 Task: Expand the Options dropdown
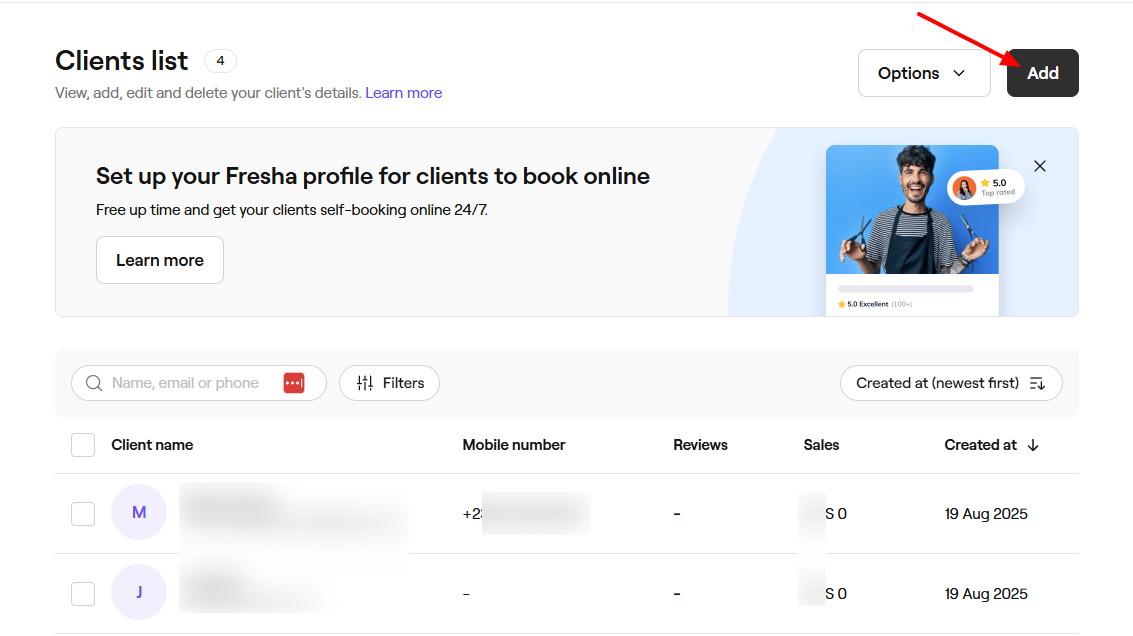point(923,73)
